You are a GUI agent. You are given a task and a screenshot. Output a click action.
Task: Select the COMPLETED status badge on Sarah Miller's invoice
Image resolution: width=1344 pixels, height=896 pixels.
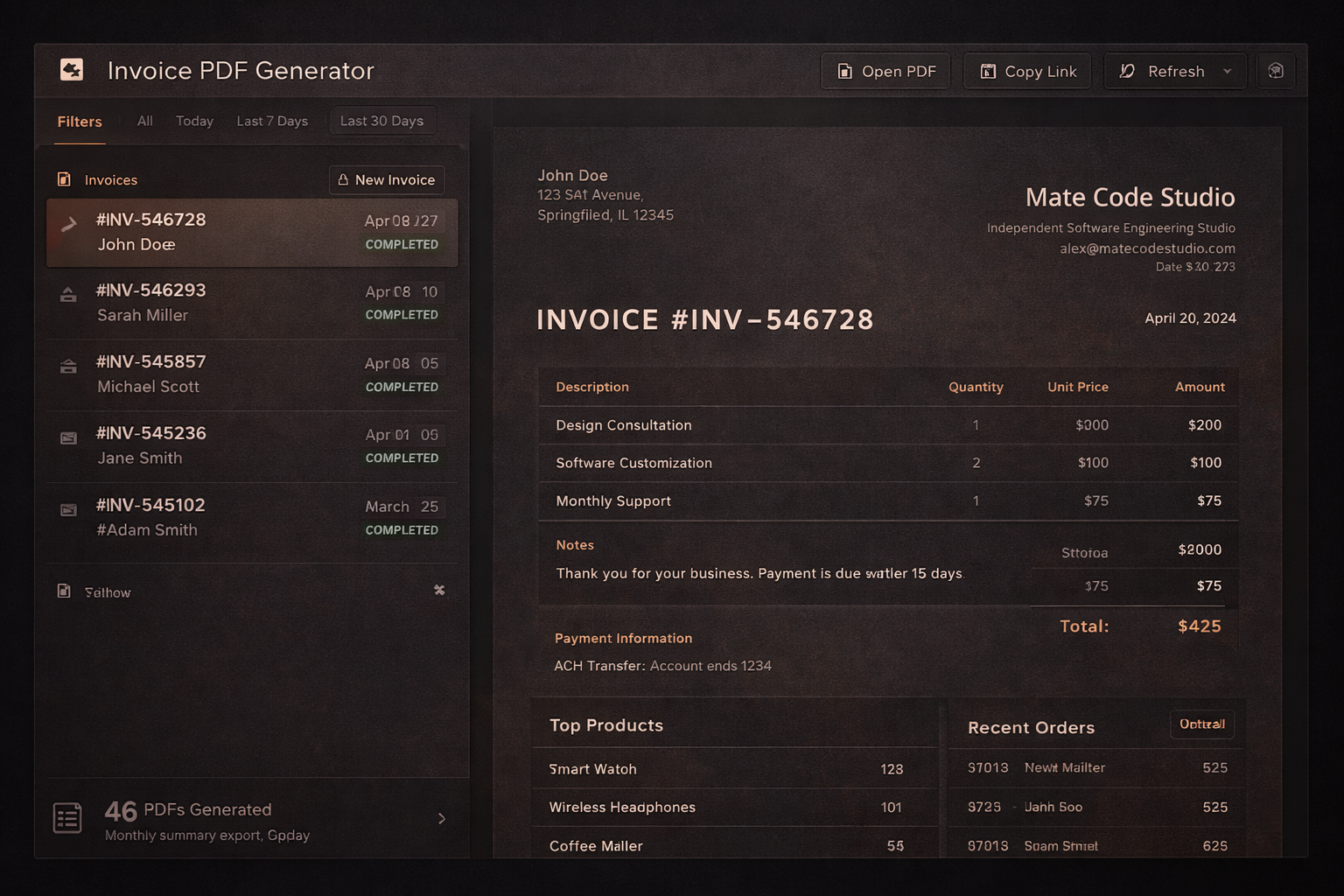[x=402, y=314]
